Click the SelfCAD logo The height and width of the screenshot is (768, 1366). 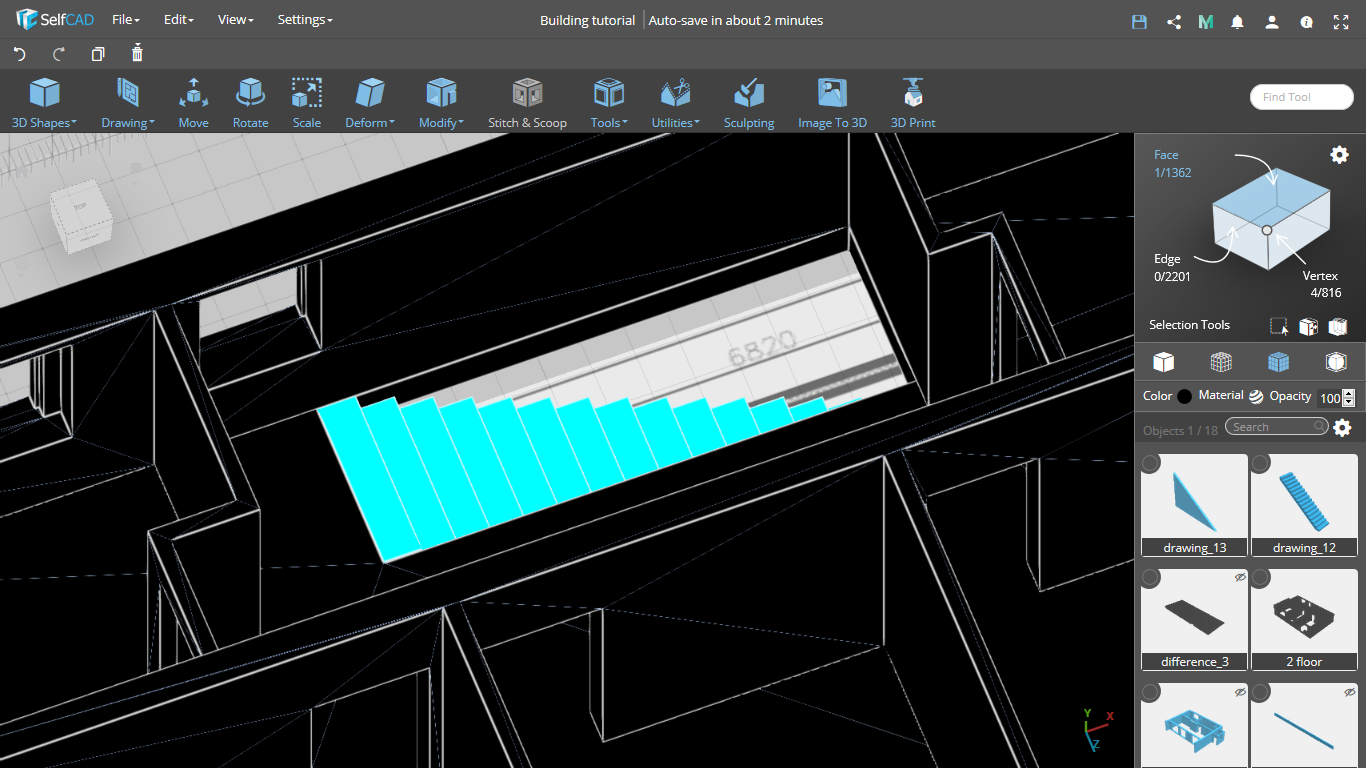(x=55, y=20)
